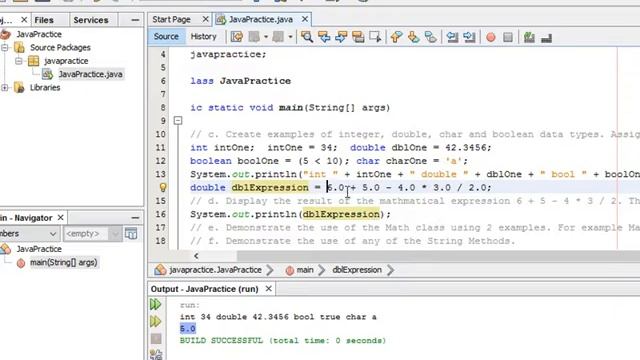Close the Output JavaPractice (run) tab
This screenshot has height=360, width=640.
pyautogui.click(x=269, y=289)
